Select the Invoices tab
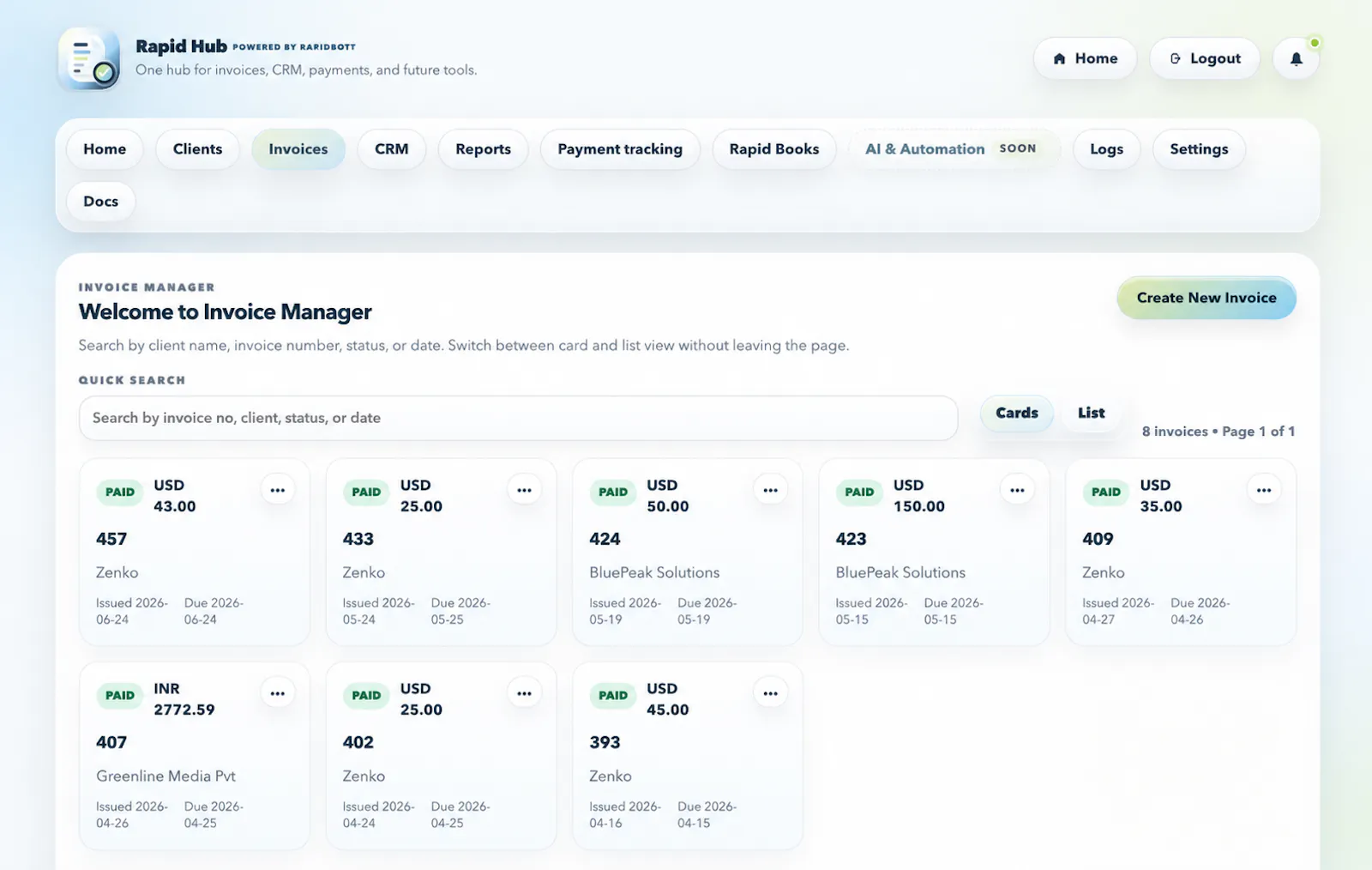Image resolution: width=1372 pixels, height=870 pixels. pyautogui.click(x=298, y=149)
